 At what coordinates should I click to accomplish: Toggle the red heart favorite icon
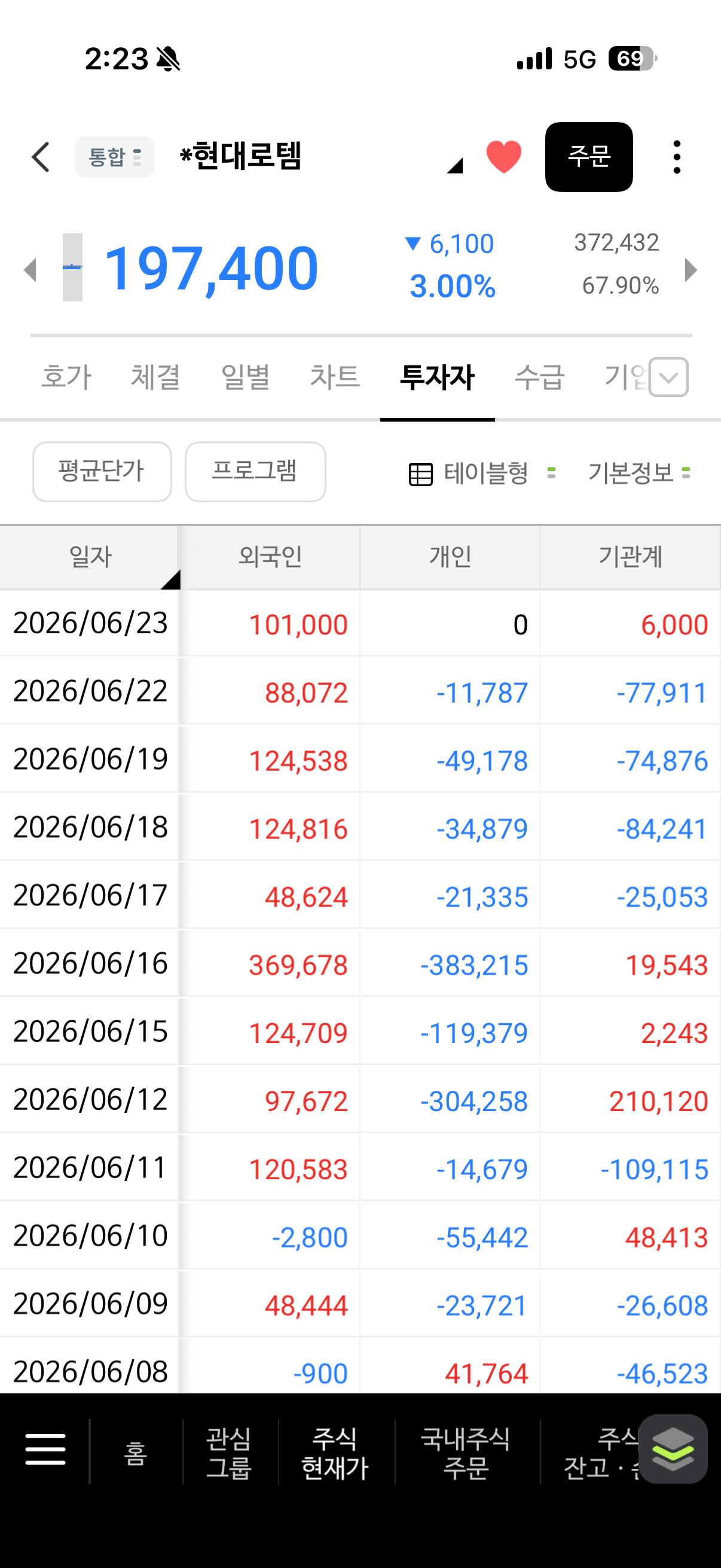[x=504, y=157]
